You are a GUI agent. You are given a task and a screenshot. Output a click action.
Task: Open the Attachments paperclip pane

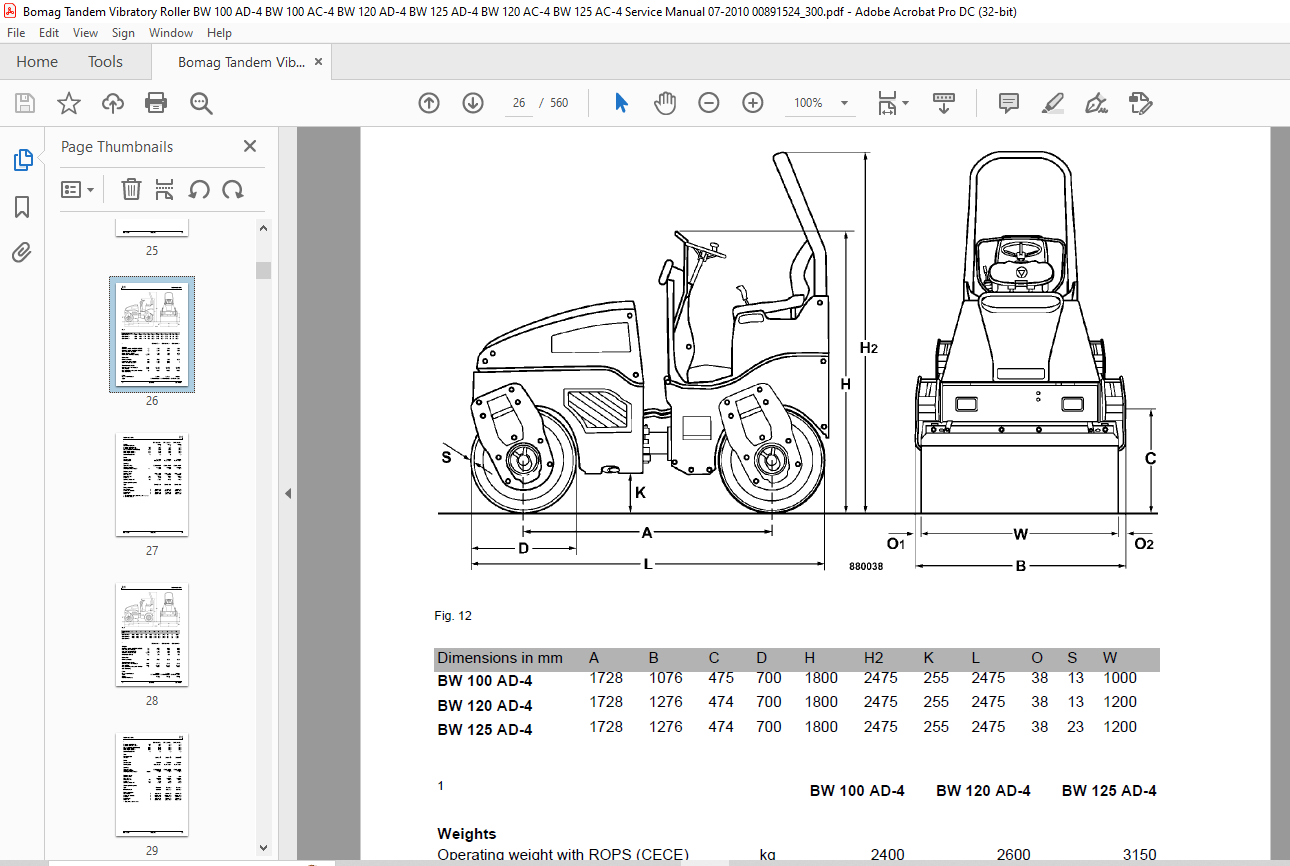tap(22, 253)
